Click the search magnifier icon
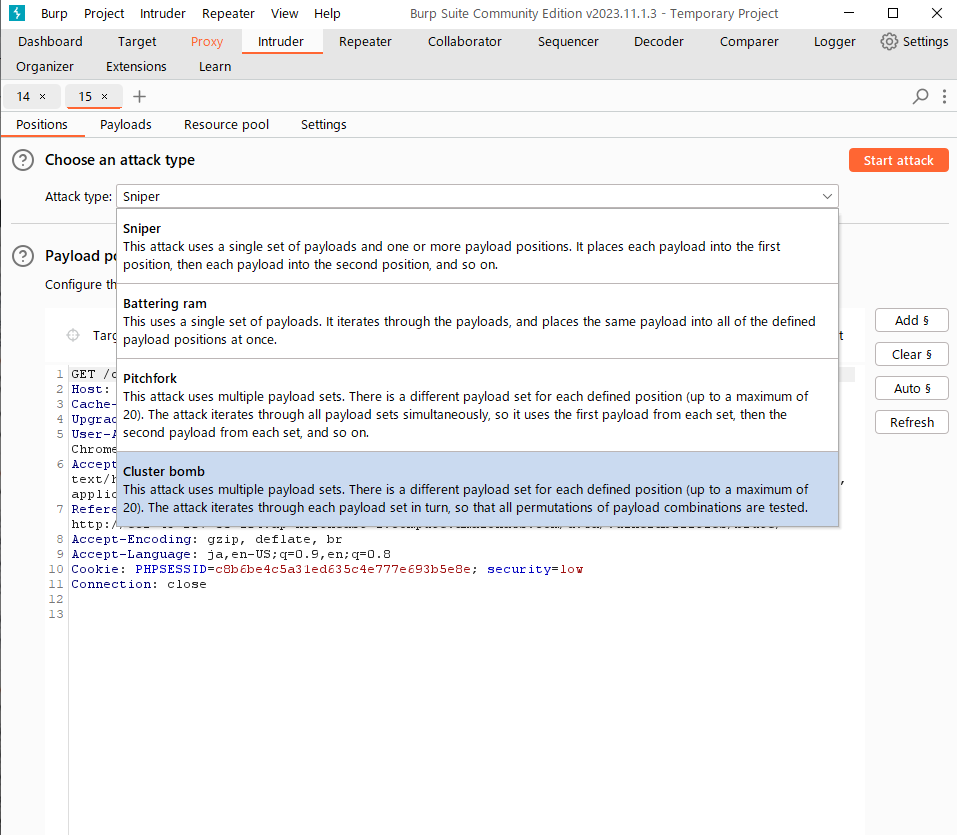The width and height of the screenshot is (957, 835). tap(920, 96)
